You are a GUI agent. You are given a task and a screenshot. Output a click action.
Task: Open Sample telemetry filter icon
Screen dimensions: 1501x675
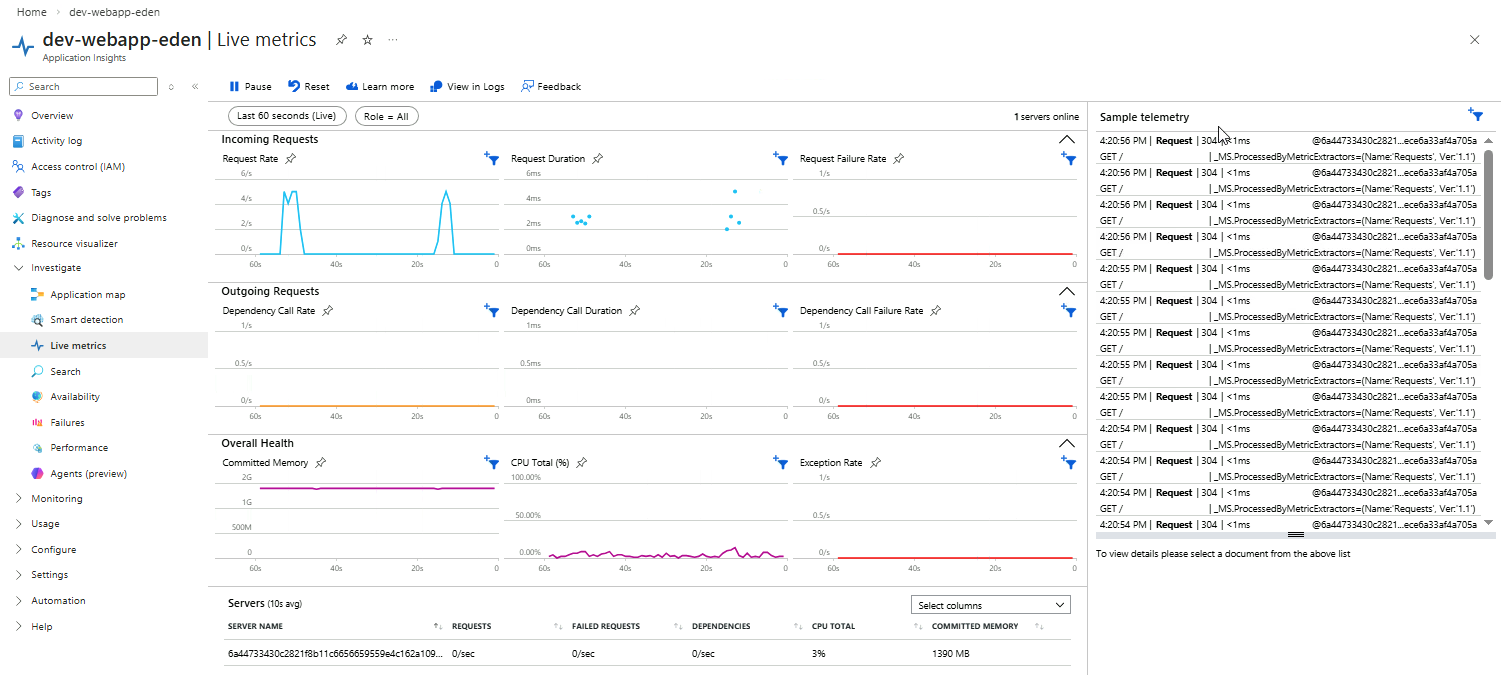1474,115
